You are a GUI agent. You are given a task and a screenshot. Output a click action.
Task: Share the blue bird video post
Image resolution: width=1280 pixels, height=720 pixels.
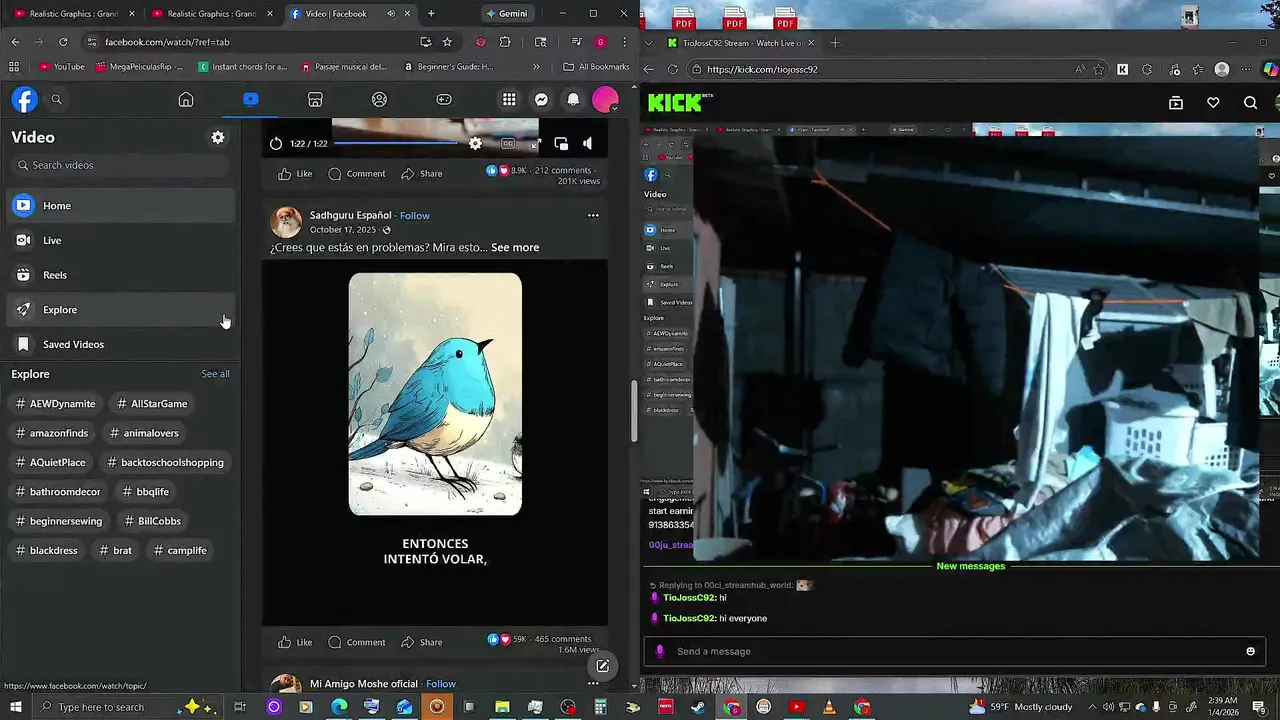click(x=421, y=642)
